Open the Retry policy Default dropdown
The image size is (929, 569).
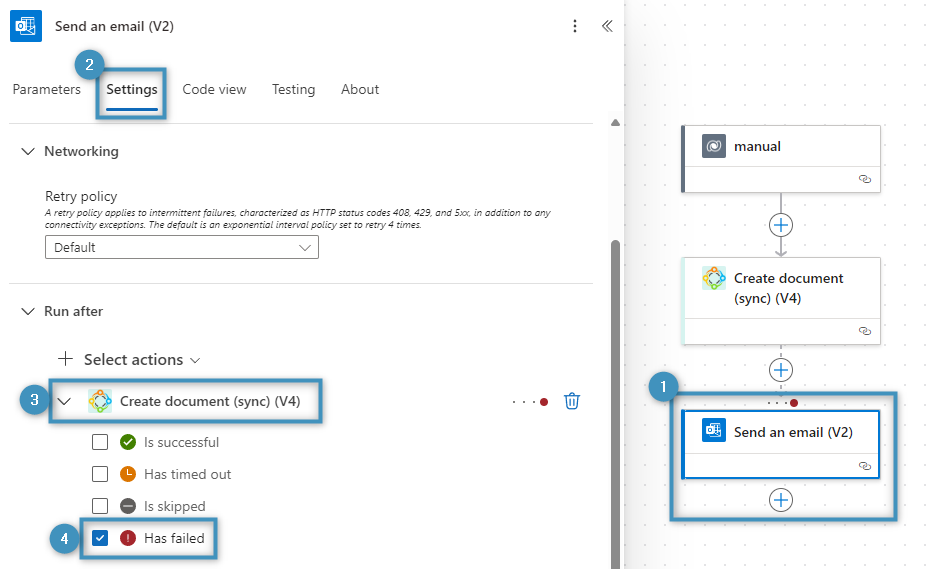coord(182,247)
